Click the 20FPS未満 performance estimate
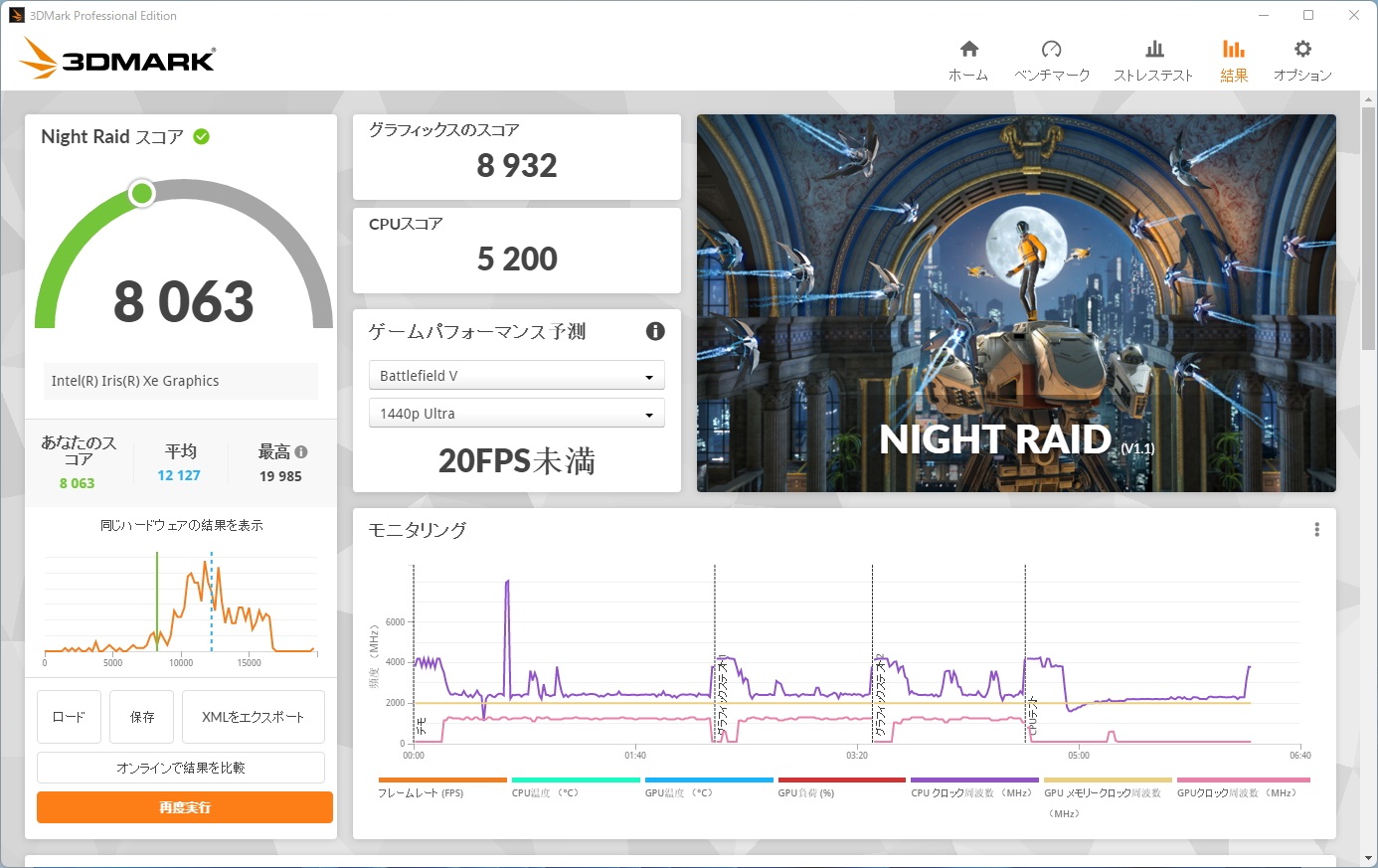 [517, 461]
